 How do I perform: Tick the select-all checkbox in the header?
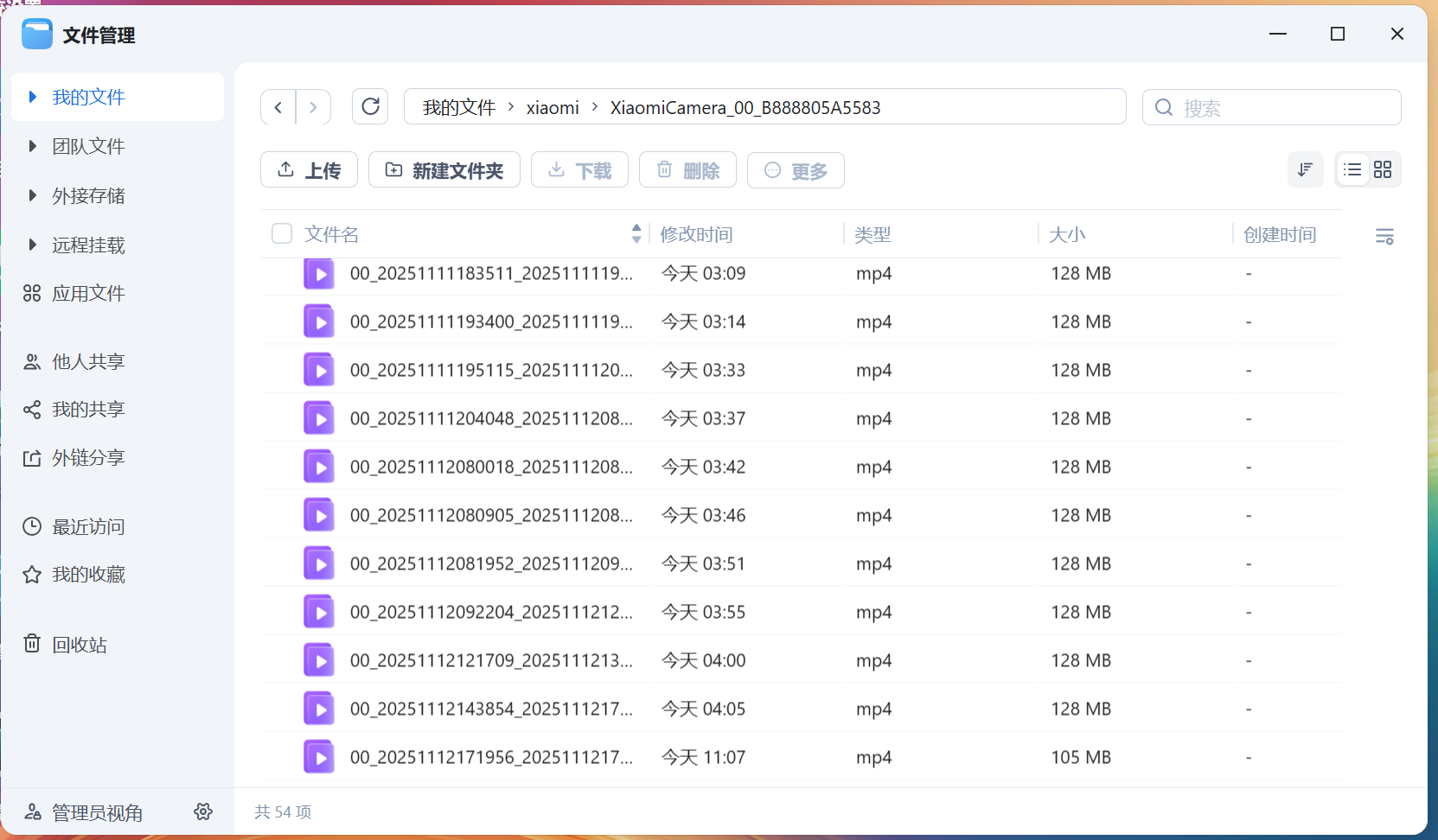(x=282, y=233)
